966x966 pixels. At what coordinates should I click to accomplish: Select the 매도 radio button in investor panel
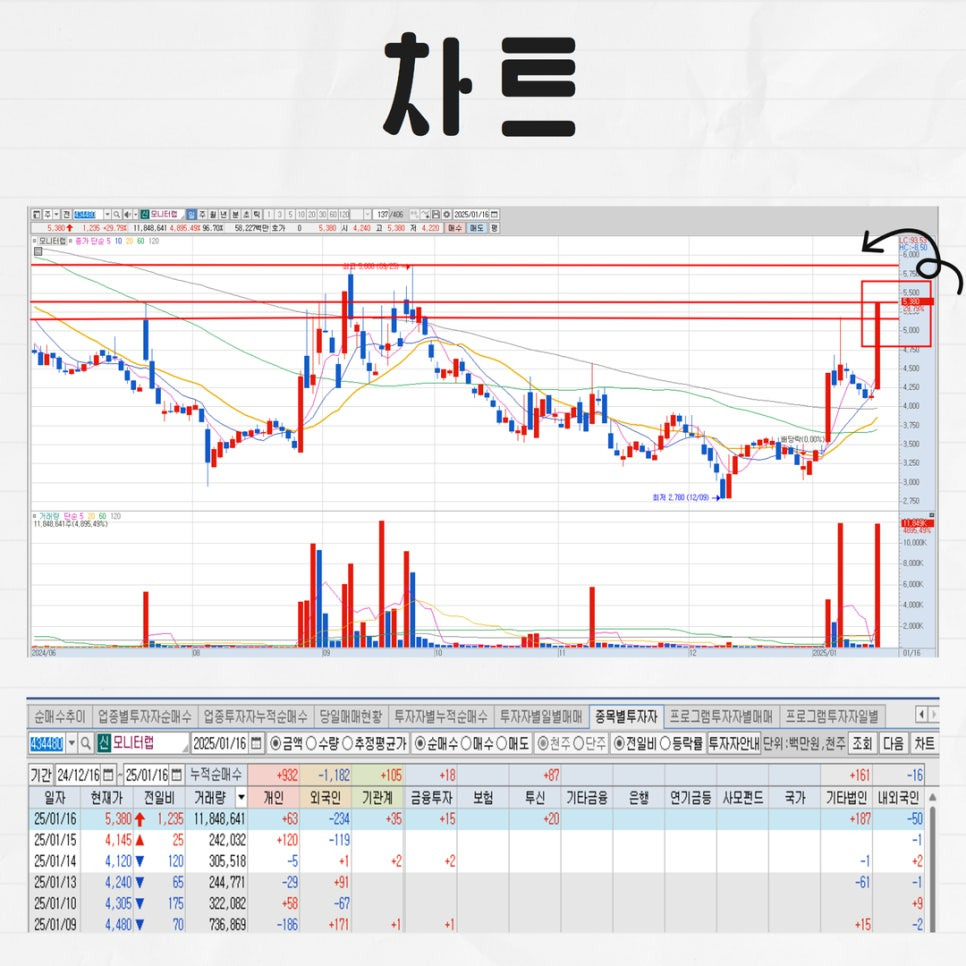coord(501,744)
